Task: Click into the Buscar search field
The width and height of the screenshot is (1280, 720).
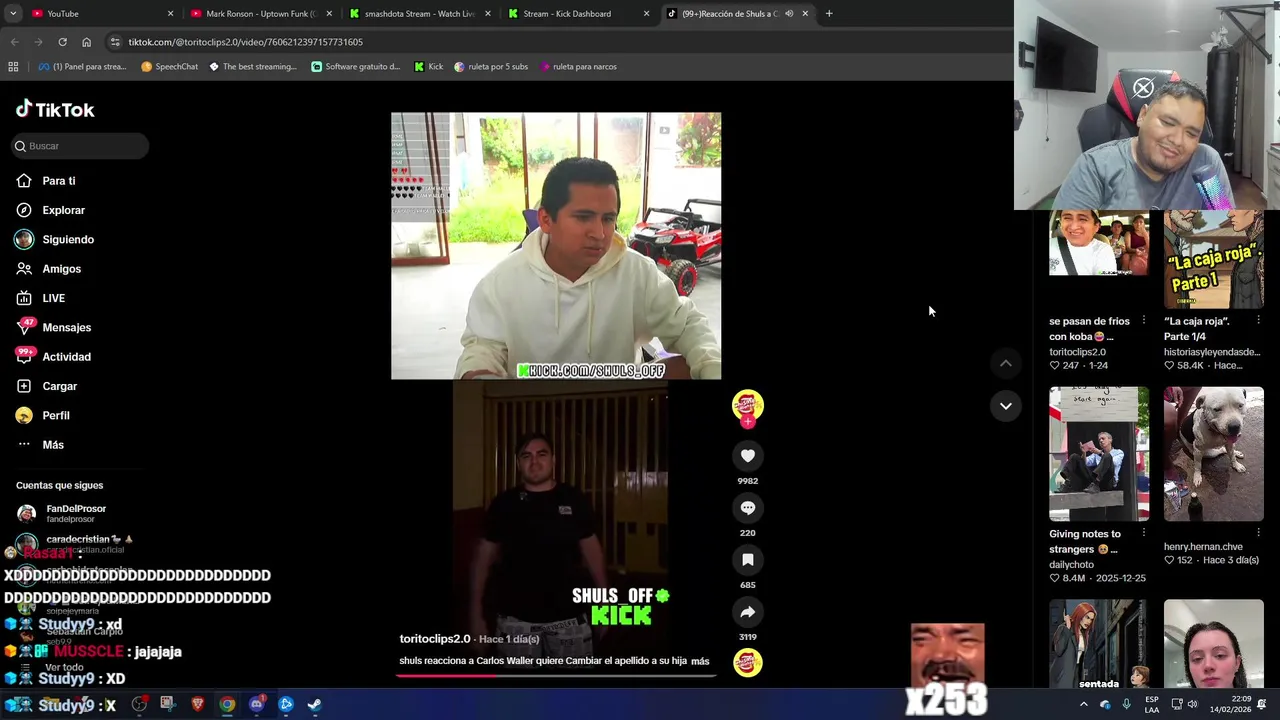Action: coord(80,146)
